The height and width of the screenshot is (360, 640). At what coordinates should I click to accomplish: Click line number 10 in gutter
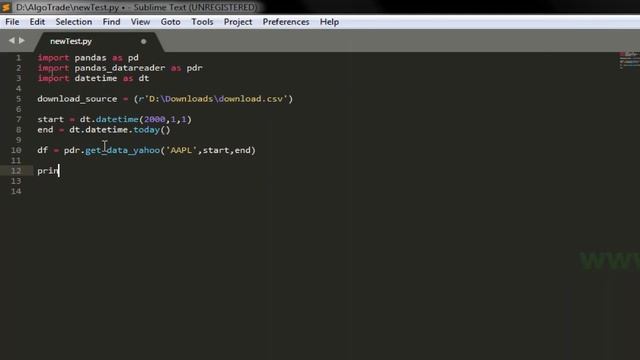coord(16,150)
